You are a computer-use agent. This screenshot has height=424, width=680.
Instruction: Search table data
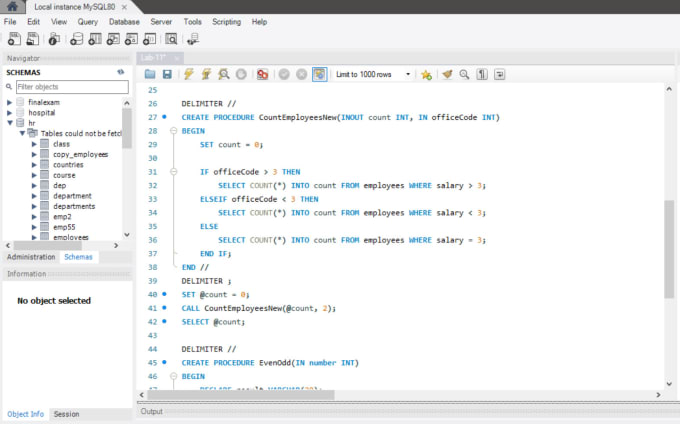tap(171, 39)
